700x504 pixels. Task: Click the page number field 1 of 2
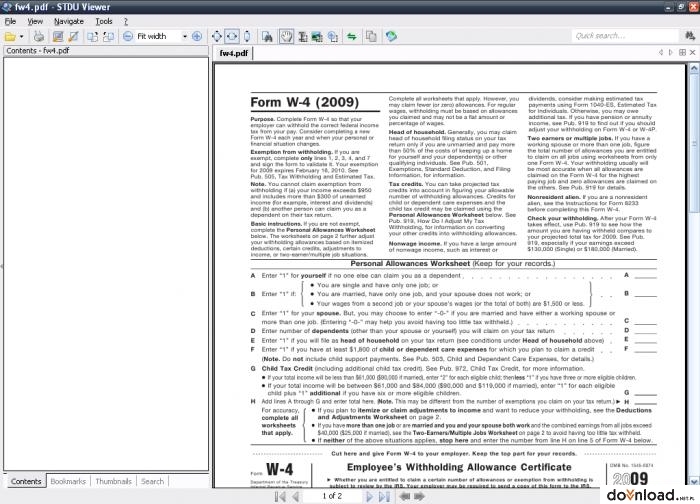(x=332, y=496)
